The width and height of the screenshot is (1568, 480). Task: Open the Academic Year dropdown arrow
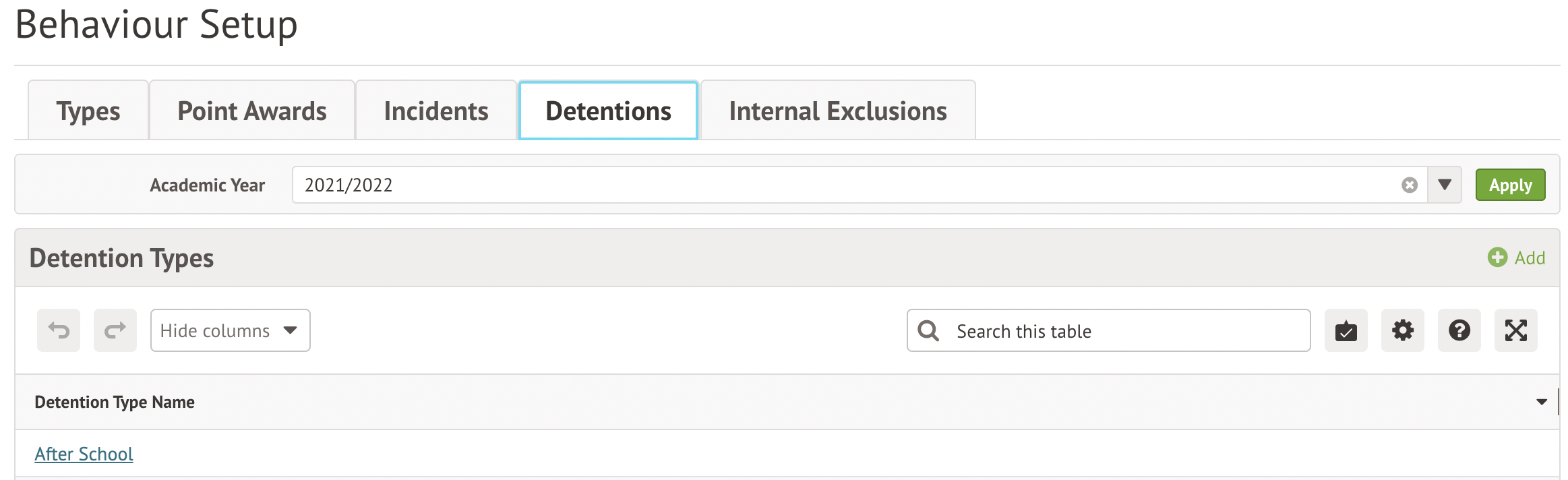(x=1444, y=185)
